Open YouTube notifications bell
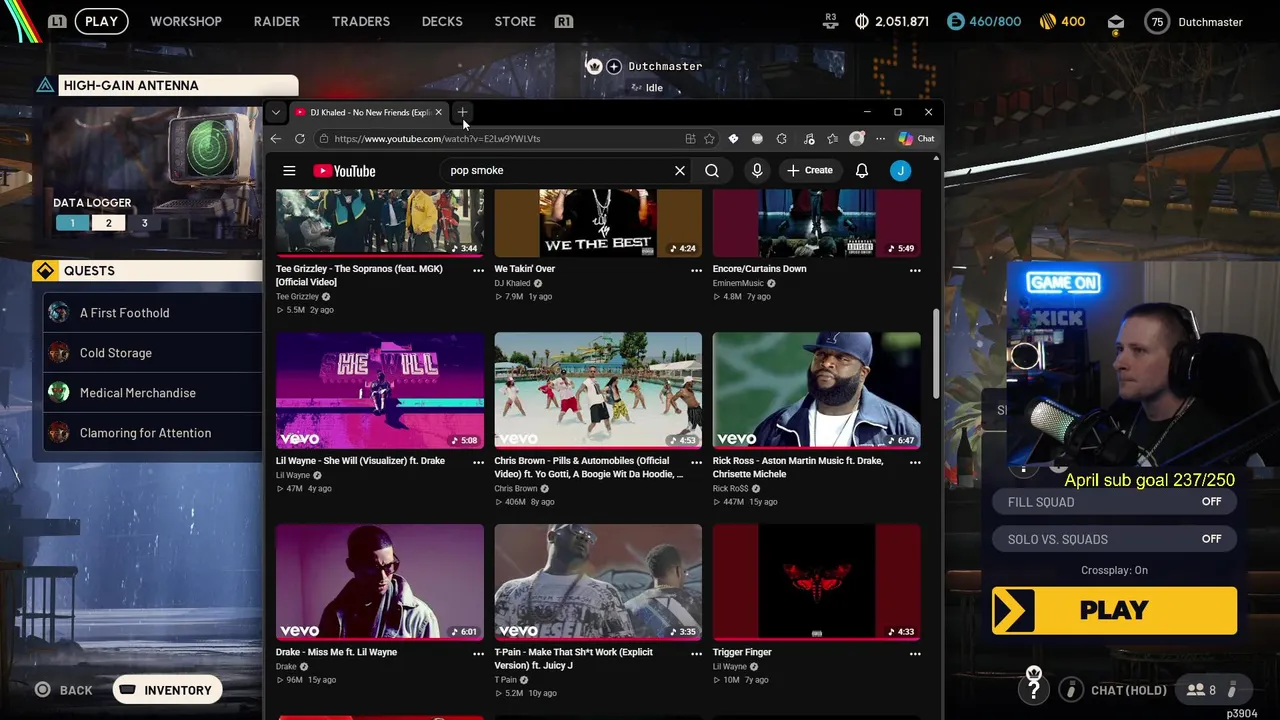The image size is (1280, 720). pos(862,171)
